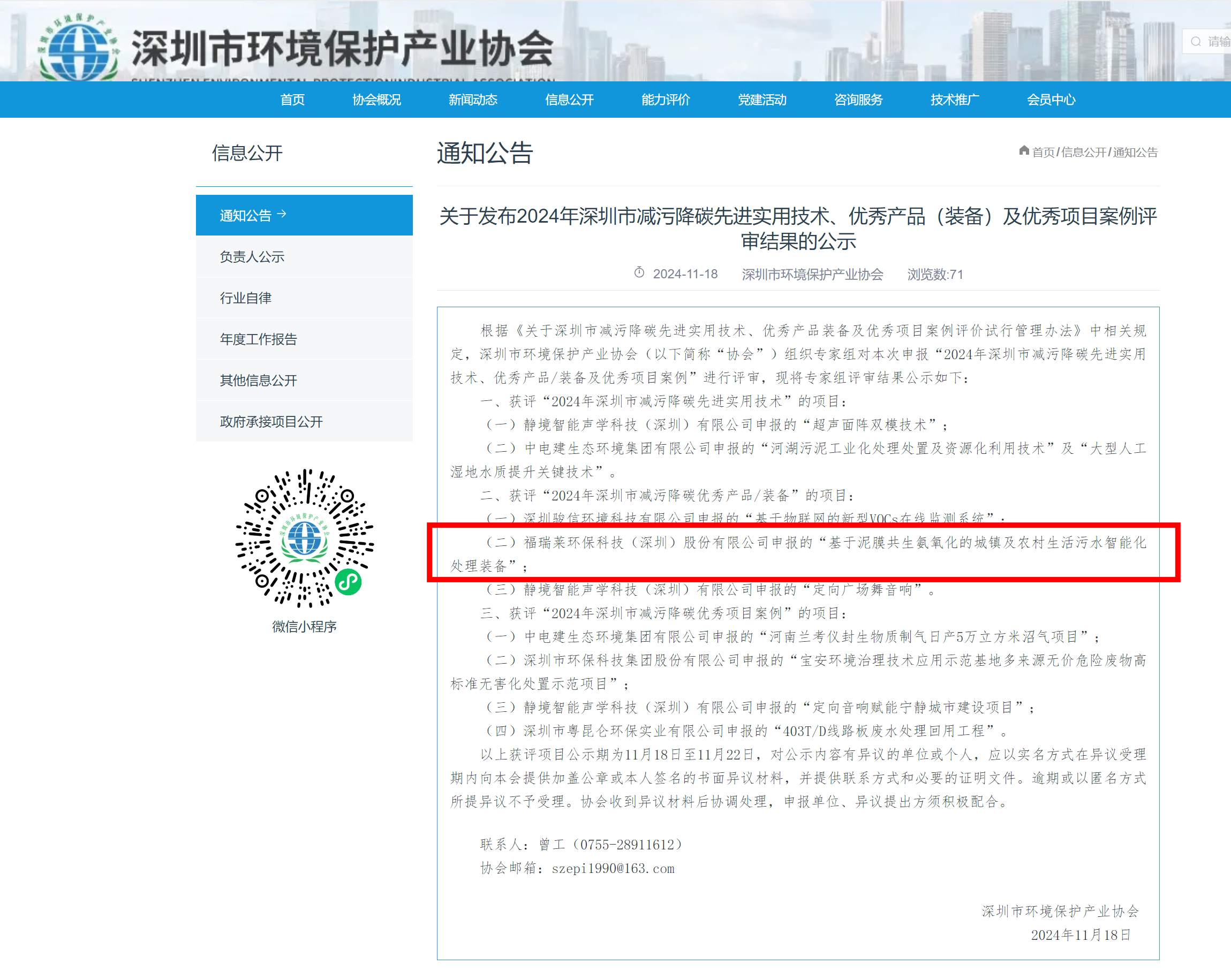Open the 协会概况 menu item
The height and width of the screenshot is (980, 1231).
377,100
